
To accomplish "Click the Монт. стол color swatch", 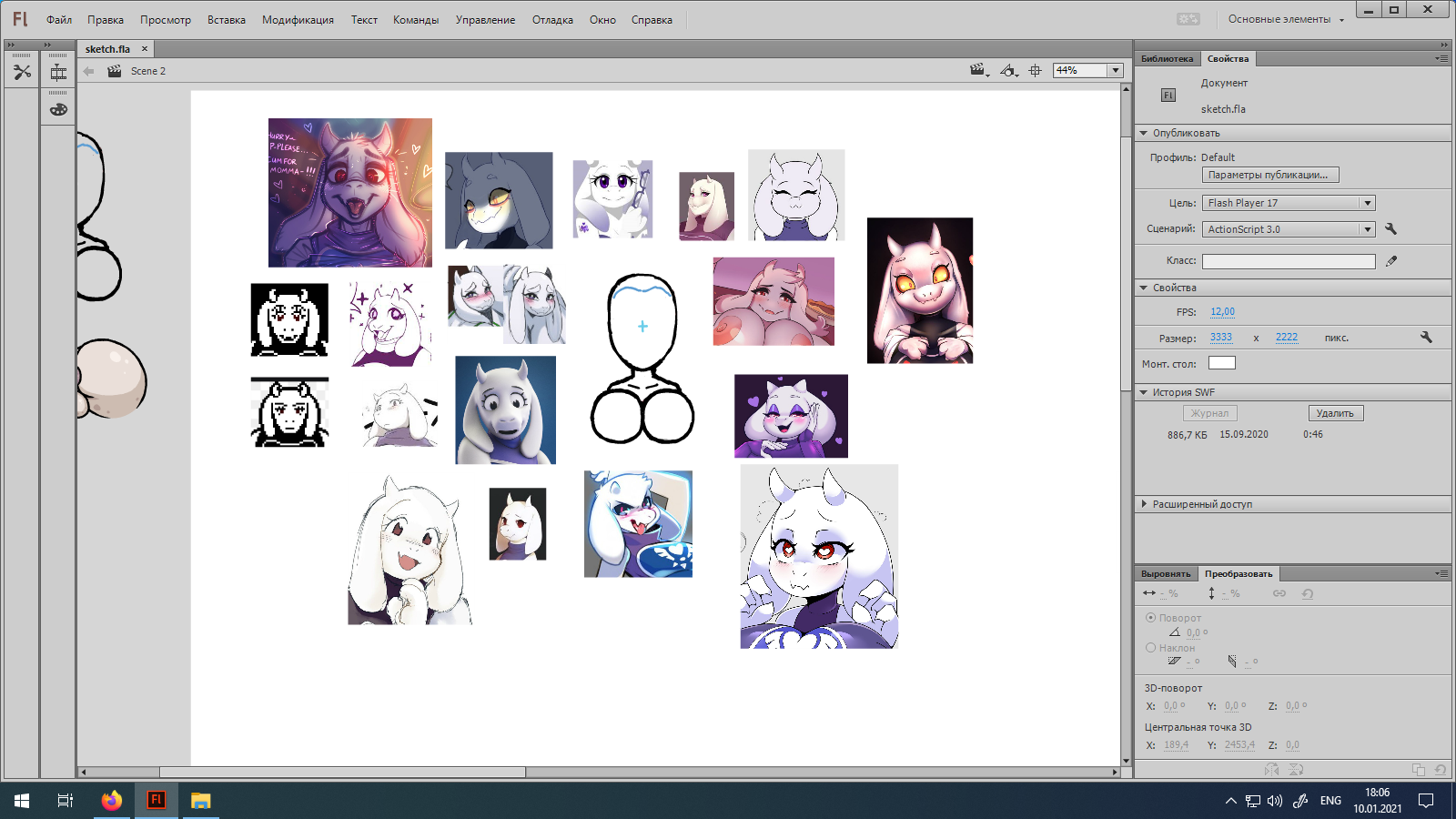I will pyautogui.click(x=1221, y=363).
